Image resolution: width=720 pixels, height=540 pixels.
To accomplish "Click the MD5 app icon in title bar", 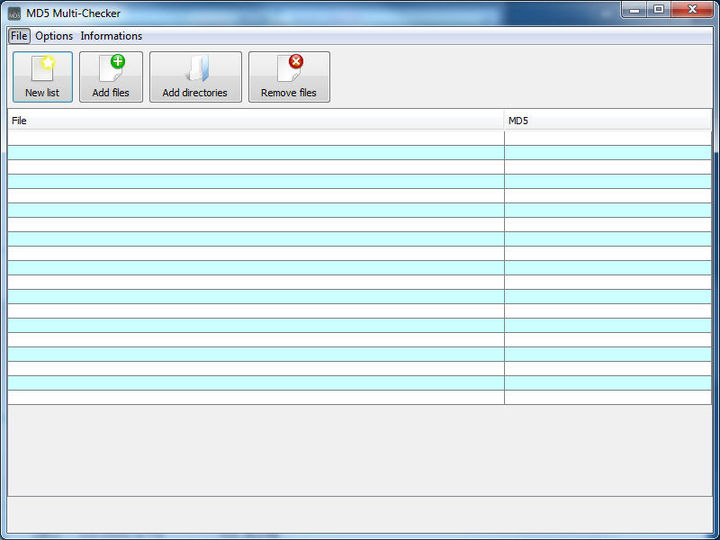I will pyautogui.click(x=14, y=13).
